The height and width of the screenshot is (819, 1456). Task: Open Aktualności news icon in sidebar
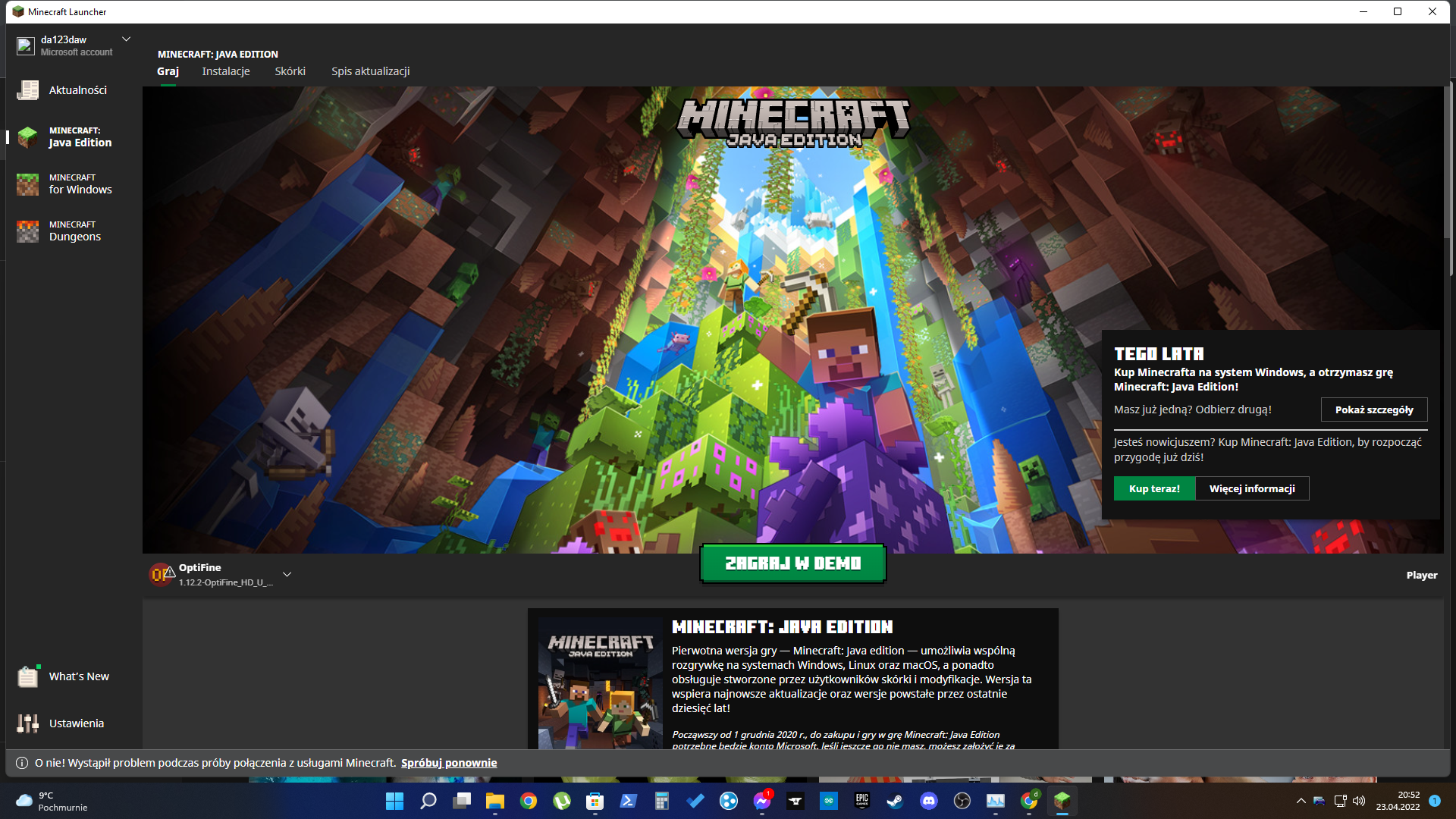(x=28, y=90)
